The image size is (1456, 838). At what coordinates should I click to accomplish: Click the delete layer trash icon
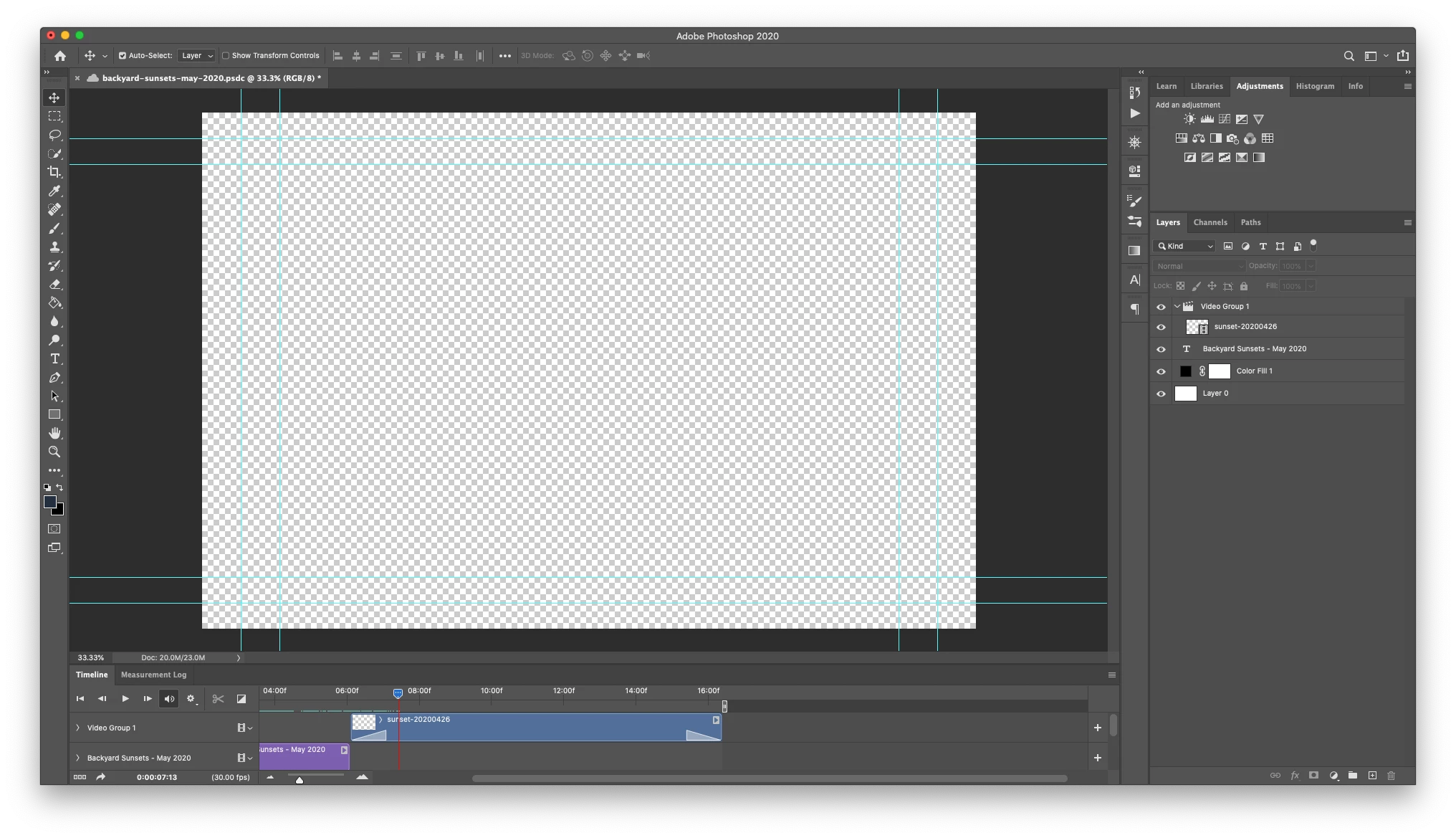coord(1391,776)
